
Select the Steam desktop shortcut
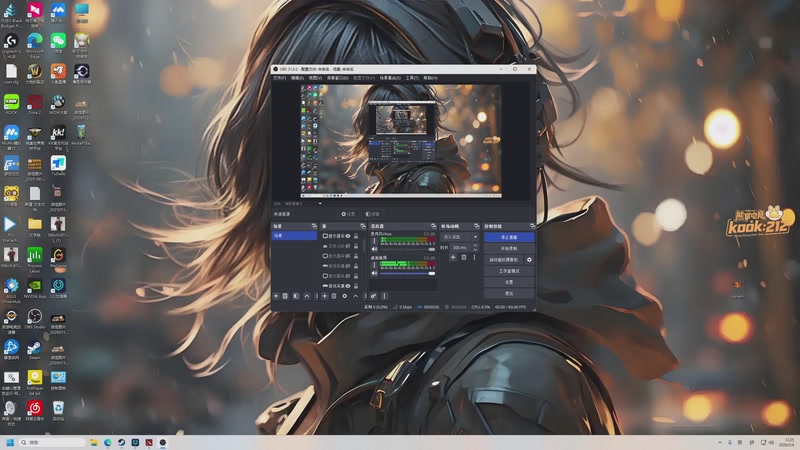(35, 349)
